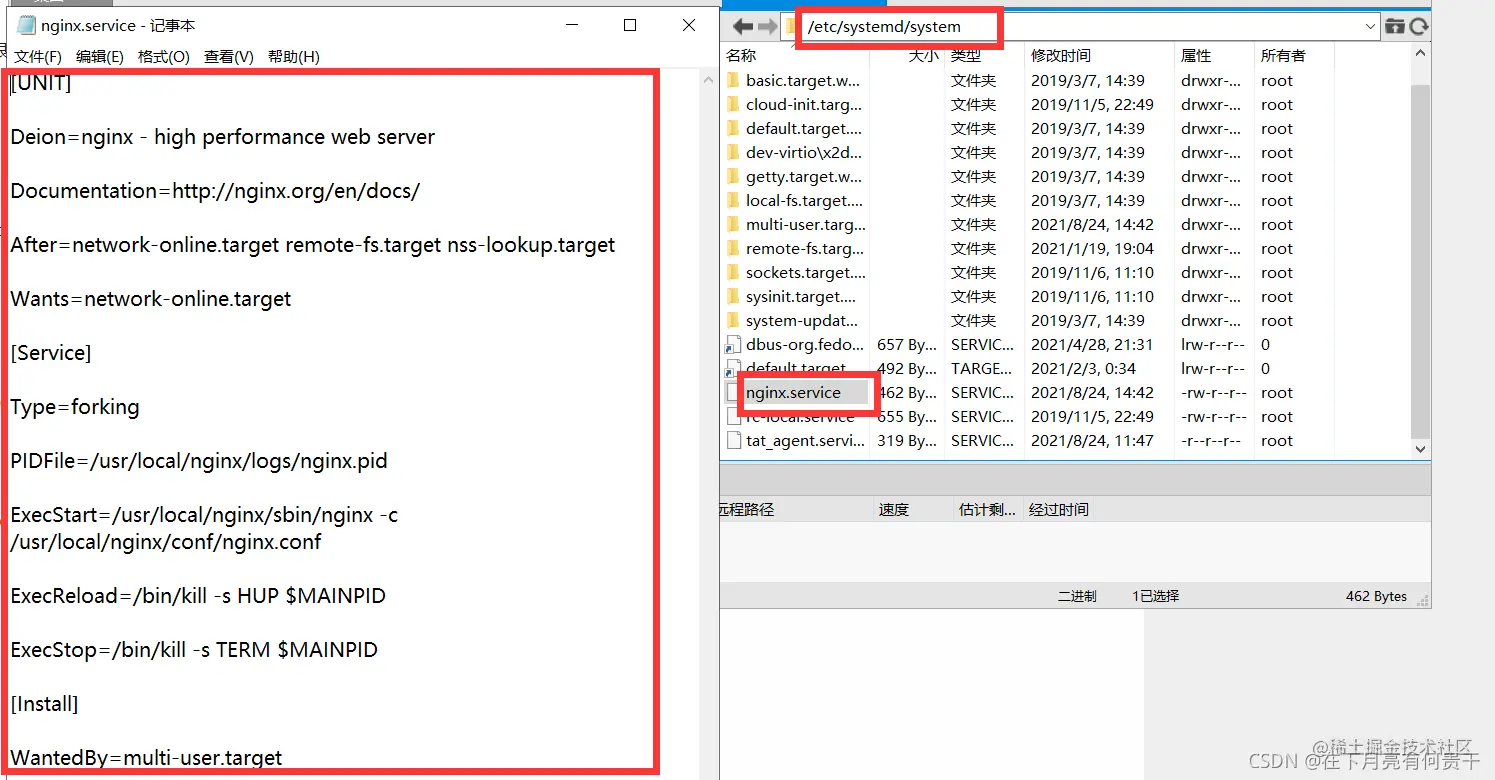Click the 远程路径 transfer column header

point(746,510)
